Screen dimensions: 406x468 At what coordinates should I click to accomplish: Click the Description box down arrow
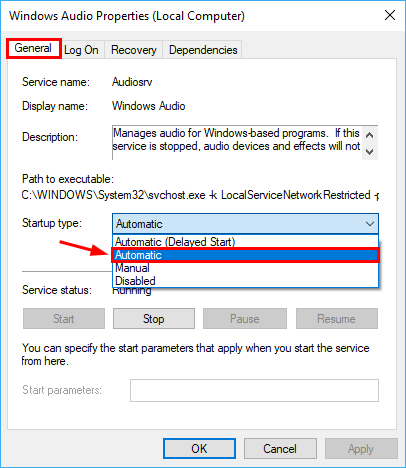coord(369,152)
